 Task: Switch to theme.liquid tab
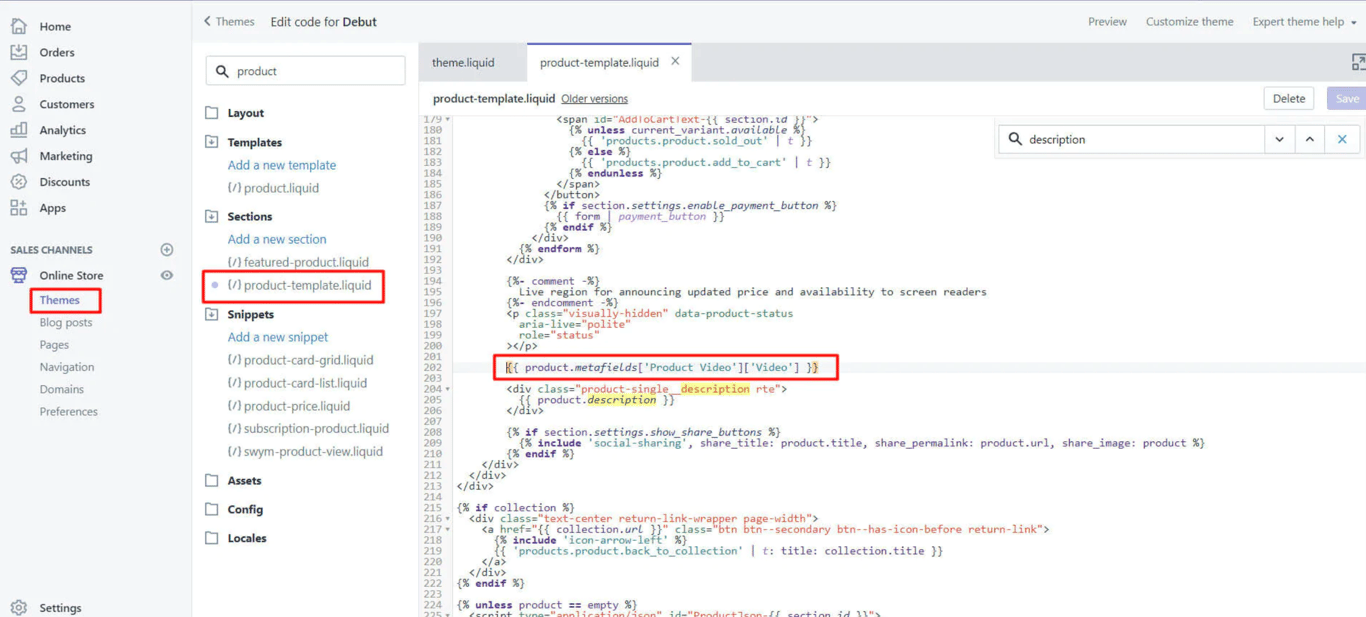463,62
